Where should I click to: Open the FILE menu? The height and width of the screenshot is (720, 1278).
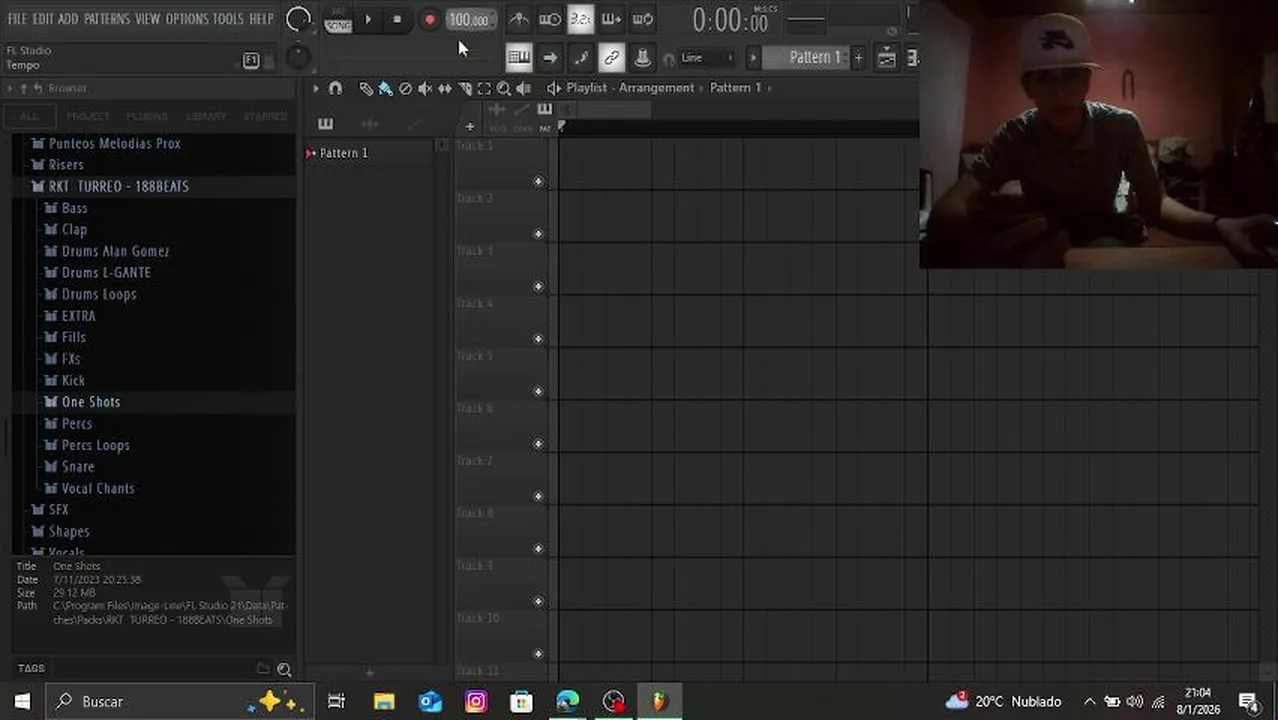tap(17, 19)
